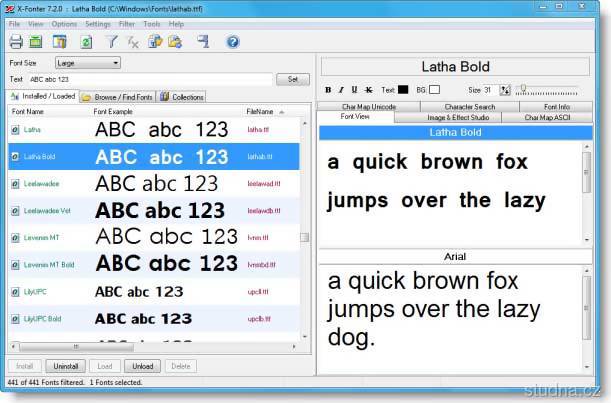Switch to Browse / Find Fonts tab

pyautogui.click(x=117, y=97)
